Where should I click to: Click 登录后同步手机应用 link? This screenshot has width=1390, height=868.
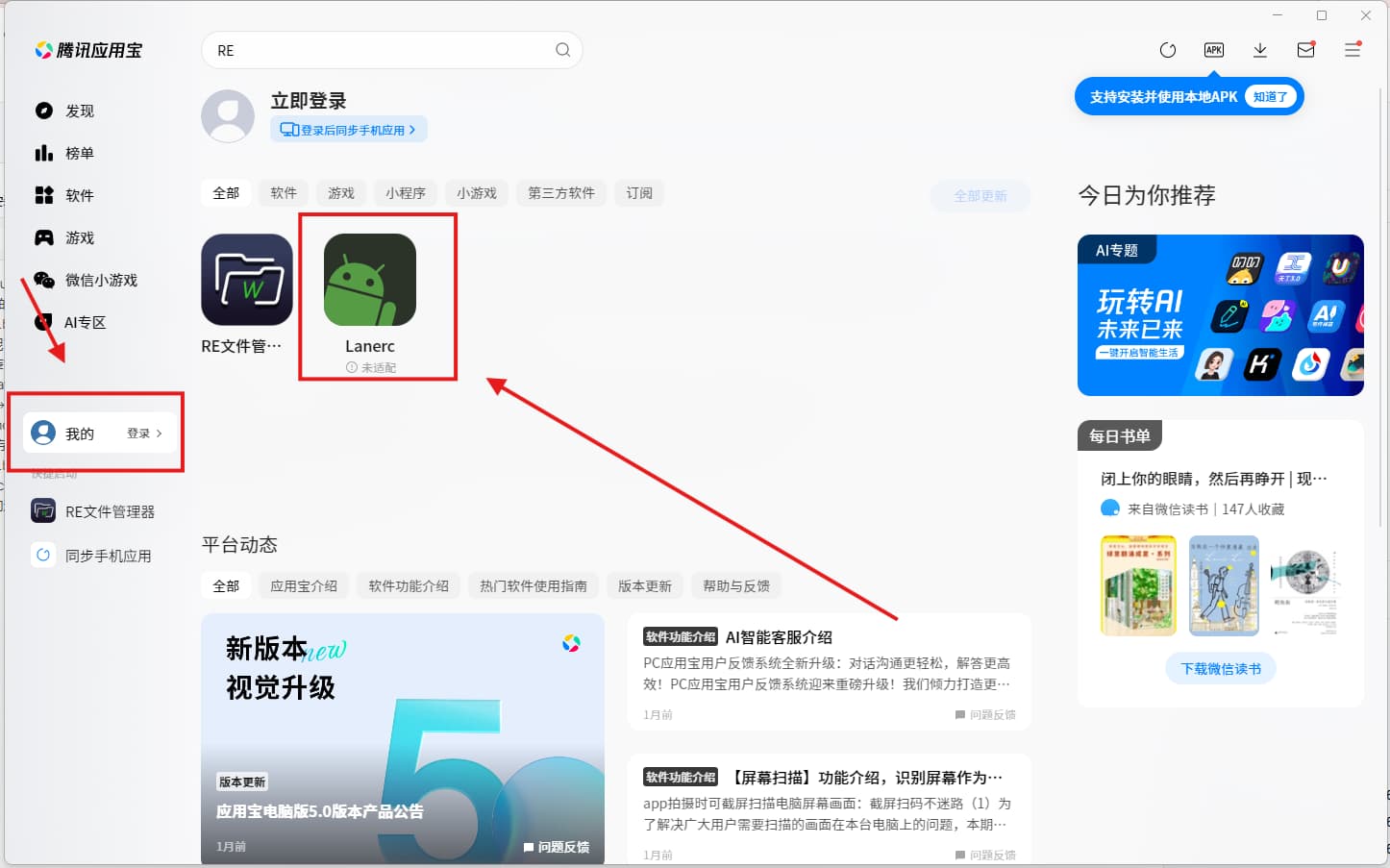coord(349,130)
